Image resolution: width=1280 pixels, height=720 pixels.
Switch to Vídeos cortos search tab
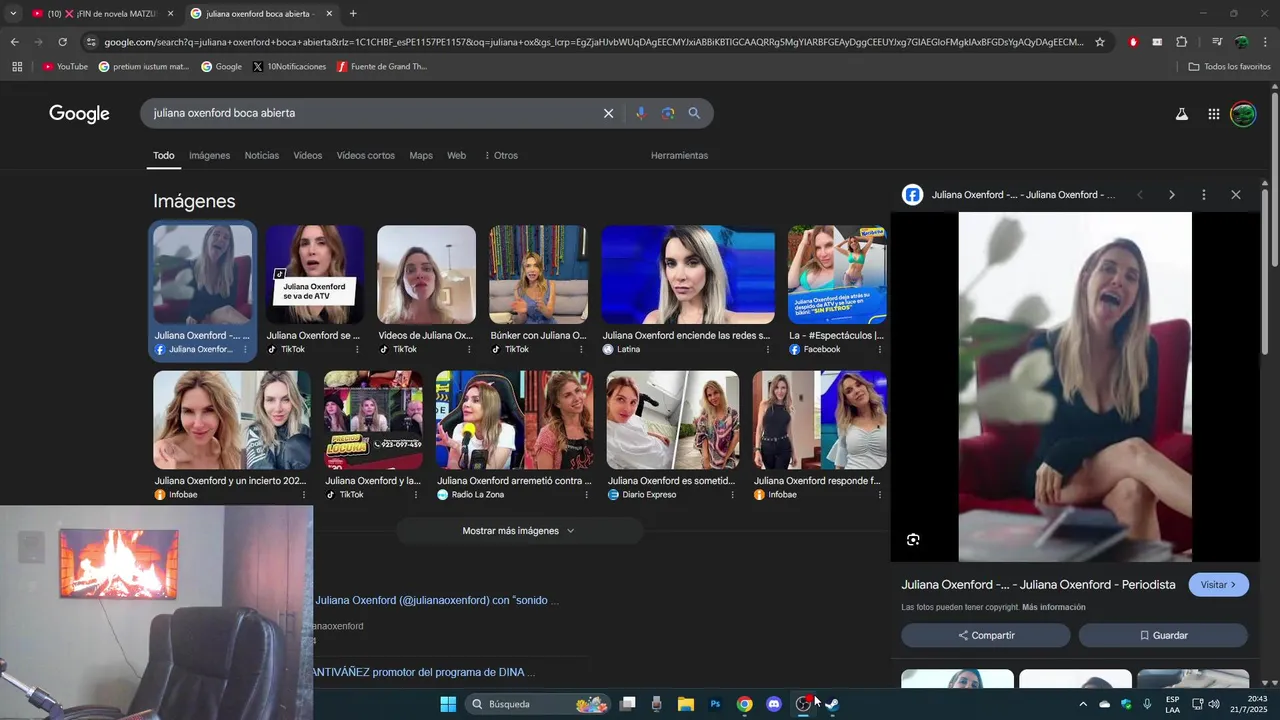[x=365, y=156]
